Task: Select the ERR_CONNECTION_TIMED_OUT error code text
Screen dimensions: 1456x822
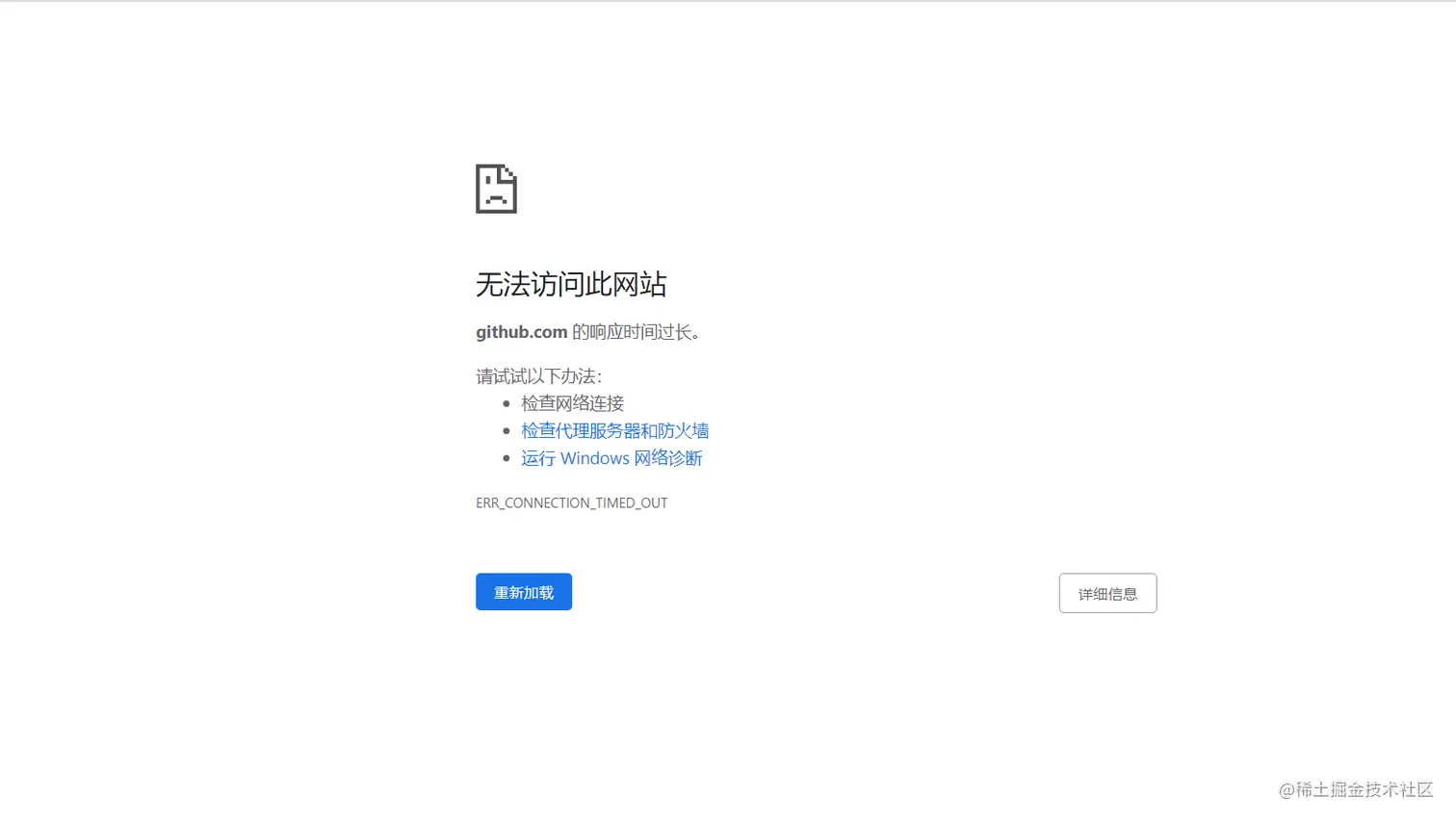Action: tap(571, 503)
